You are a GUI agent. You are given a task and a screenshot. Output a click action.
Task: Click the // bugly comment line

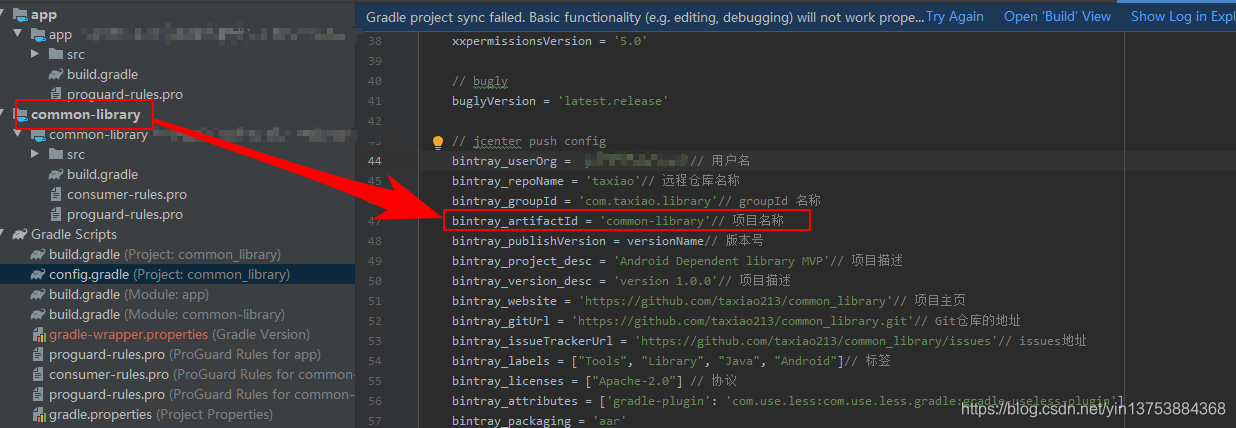479,81
